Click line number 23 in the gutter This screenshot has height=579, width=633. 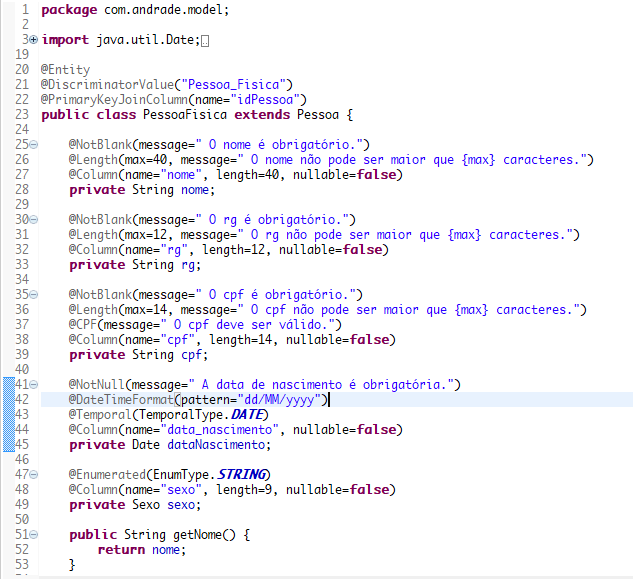tap(22, 115)
